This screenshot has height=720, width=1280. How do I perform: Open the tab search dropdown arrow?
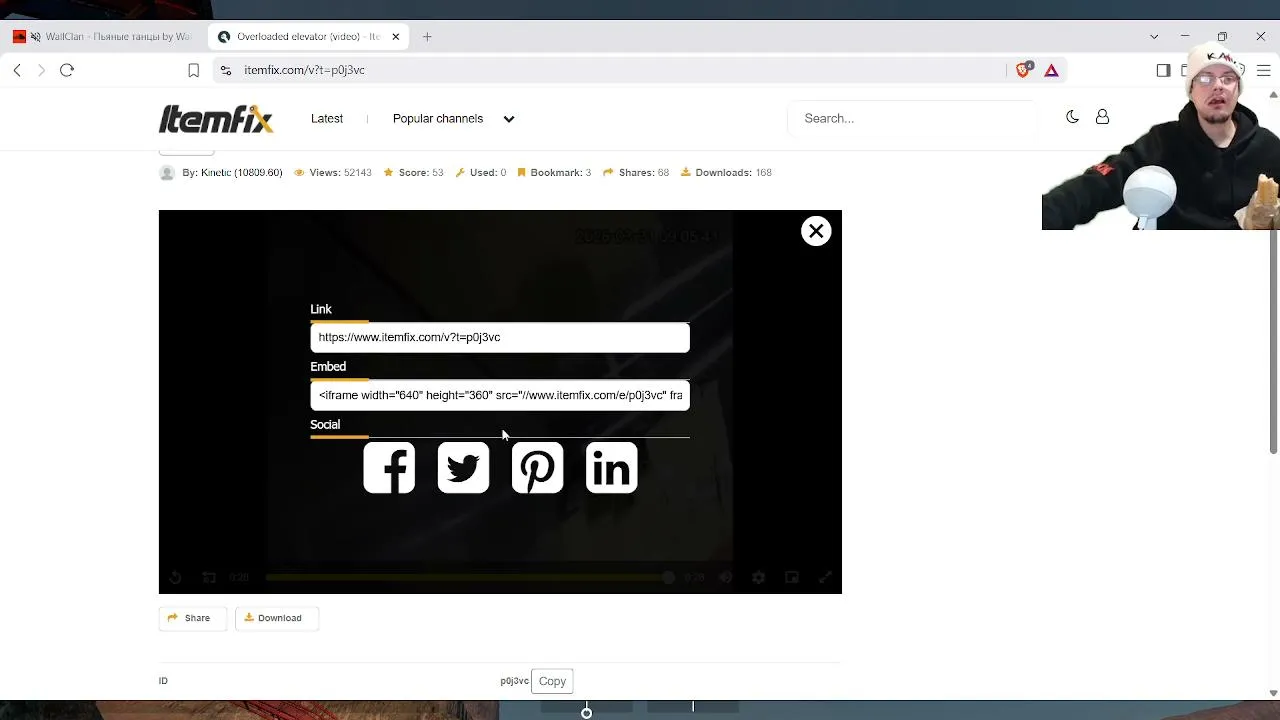(x=1154, y=36)
